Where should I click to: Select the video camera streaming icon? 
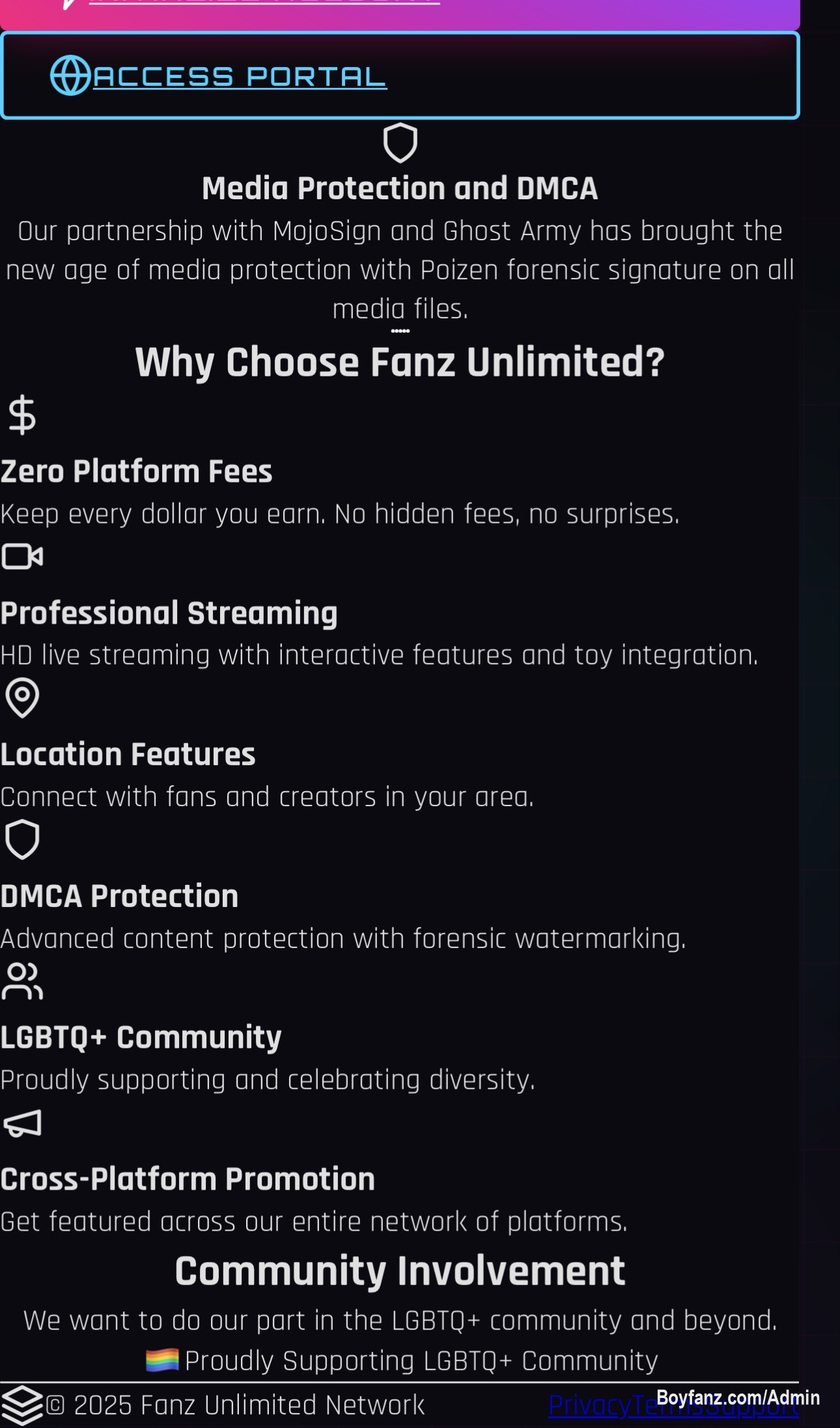tap(22, 557)
